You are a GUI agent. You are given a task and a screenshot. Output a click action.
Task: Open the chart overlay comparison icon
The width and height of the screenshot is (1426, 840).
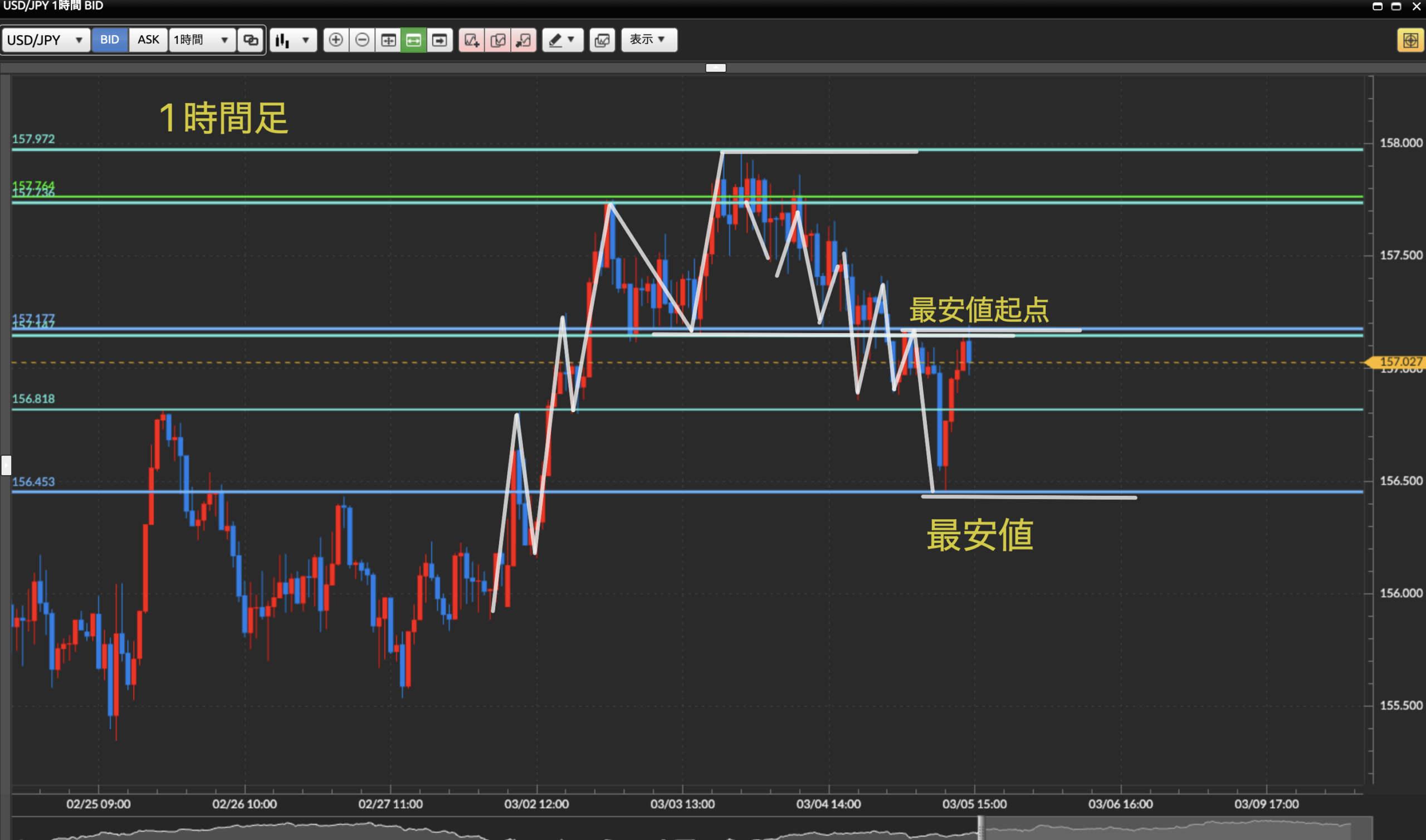pos(602,40)
